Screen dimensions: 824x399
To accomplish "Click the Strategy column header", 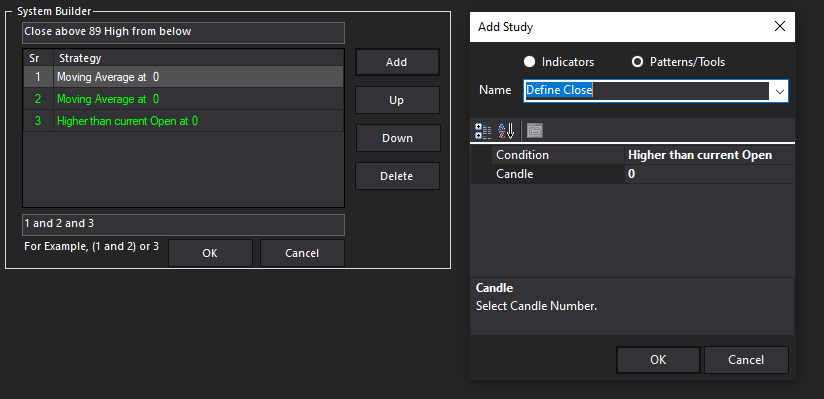I will click(x=199, y=58).
